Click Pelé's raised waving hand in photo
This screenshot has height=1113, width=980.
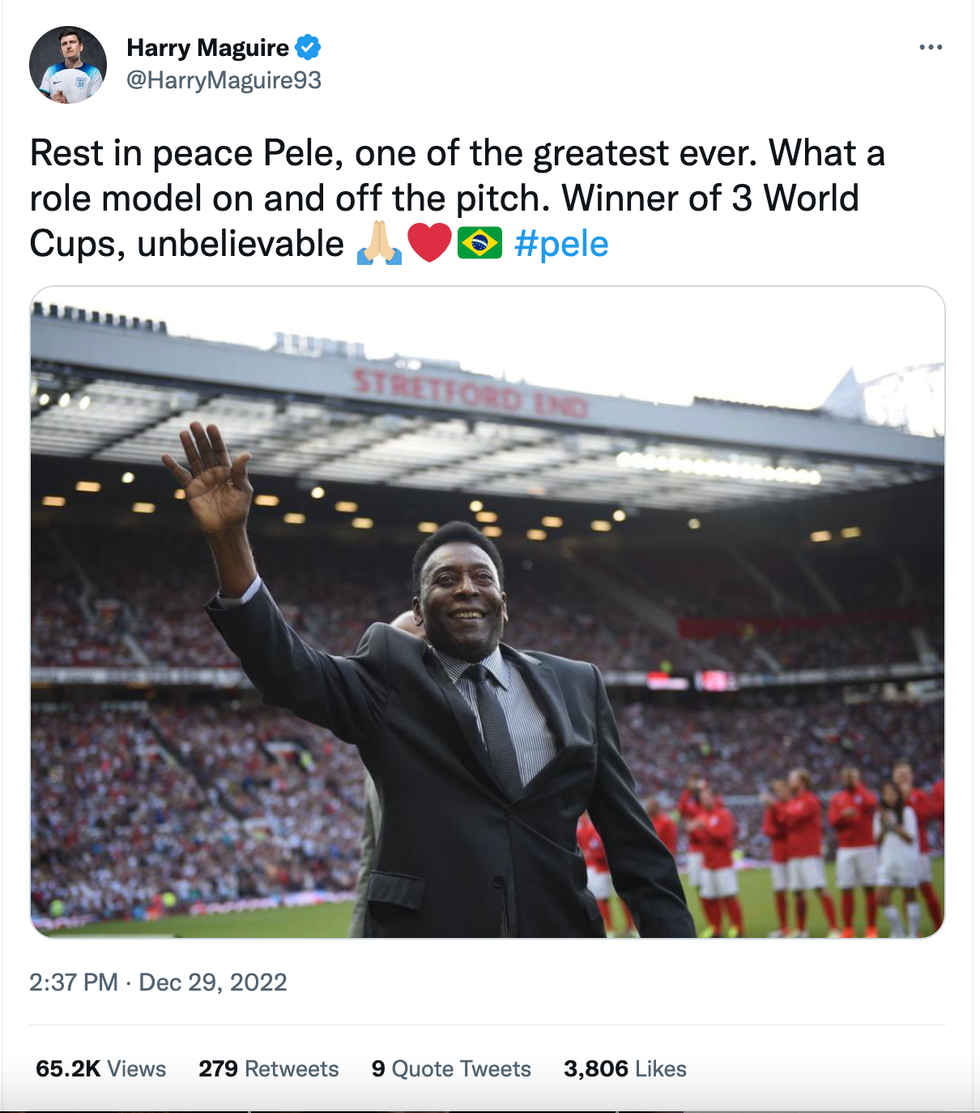click(208, 477)
